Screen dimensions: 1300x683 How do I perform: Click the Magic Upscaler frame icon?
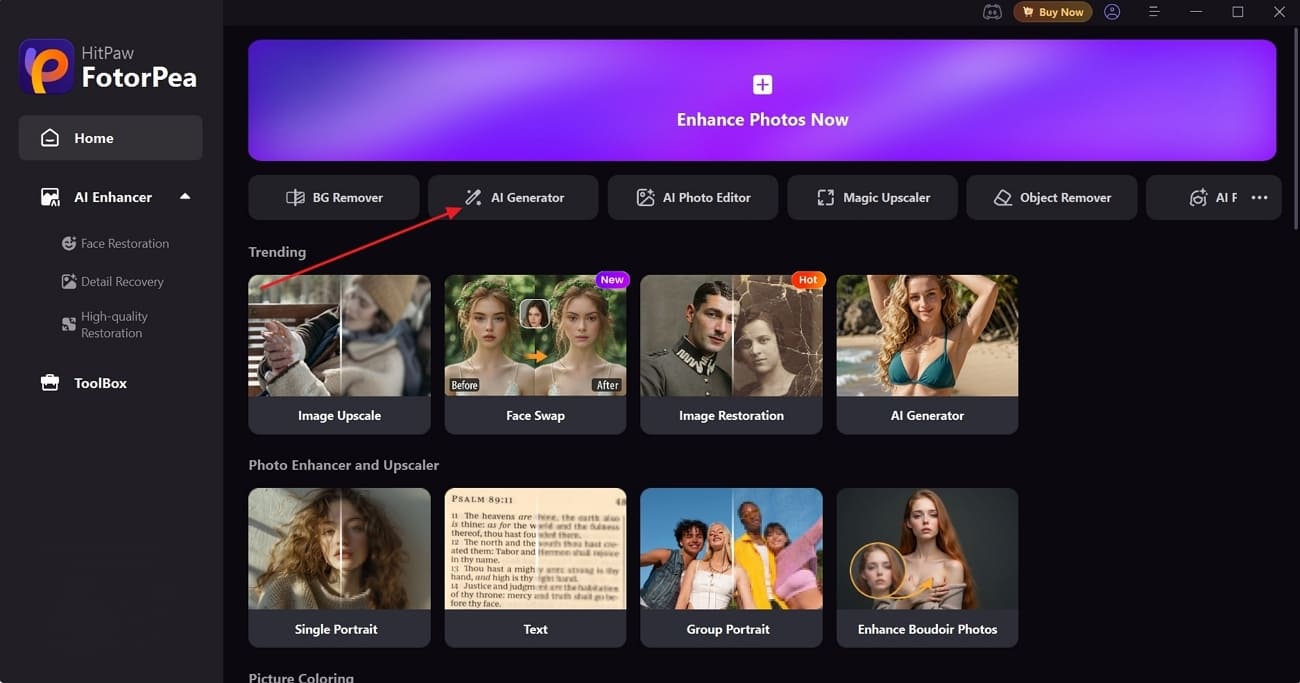tap(825, 198)
